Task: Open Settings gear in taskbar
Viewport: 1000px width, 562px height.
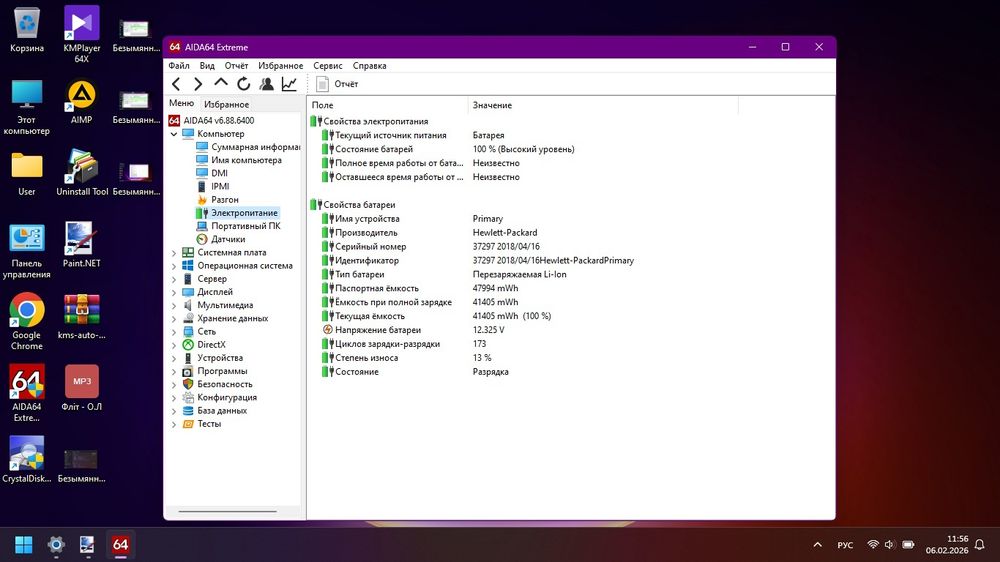Action: [56, 545]
